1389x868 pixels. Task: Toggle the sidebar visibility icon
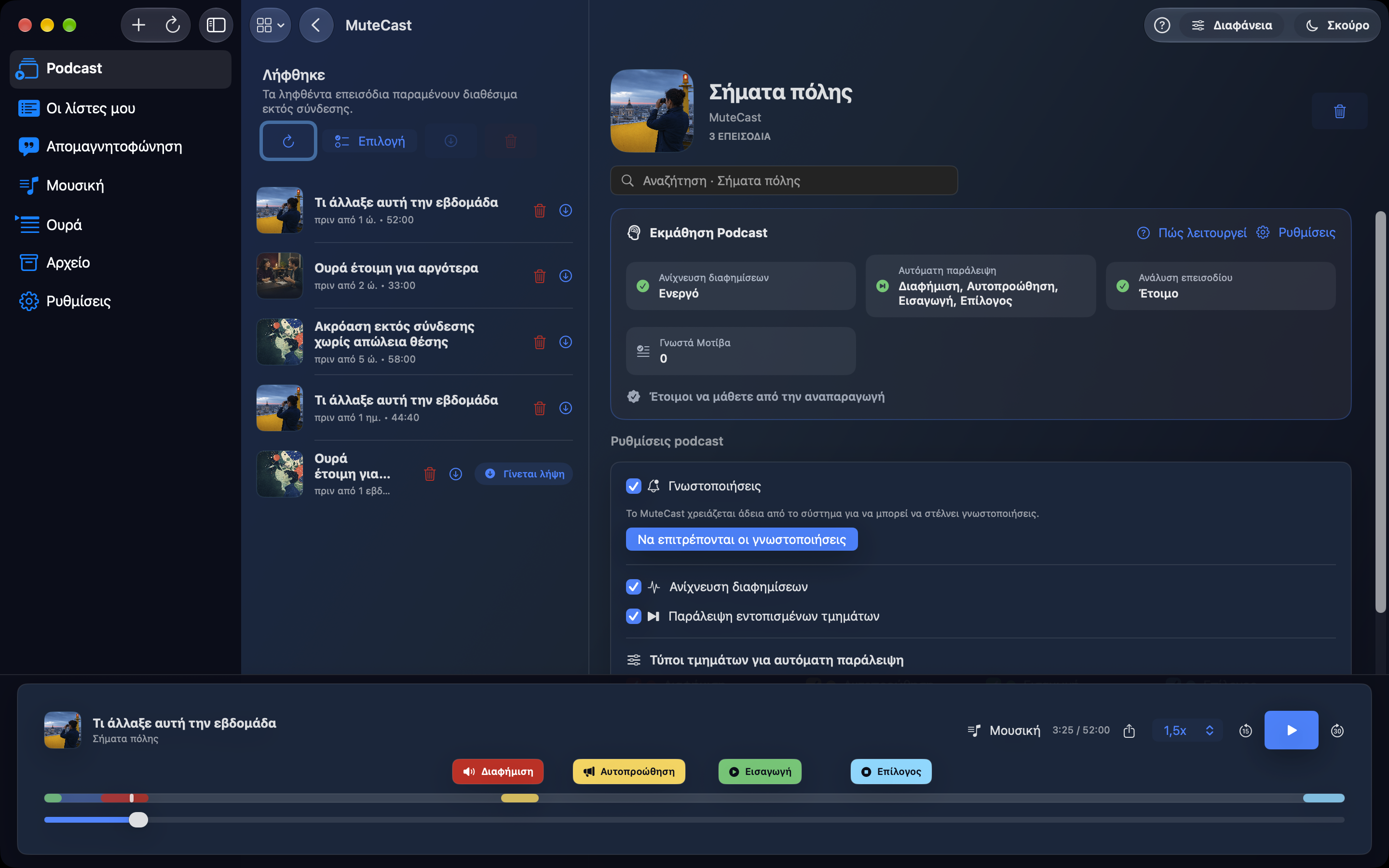pos(216,25)
